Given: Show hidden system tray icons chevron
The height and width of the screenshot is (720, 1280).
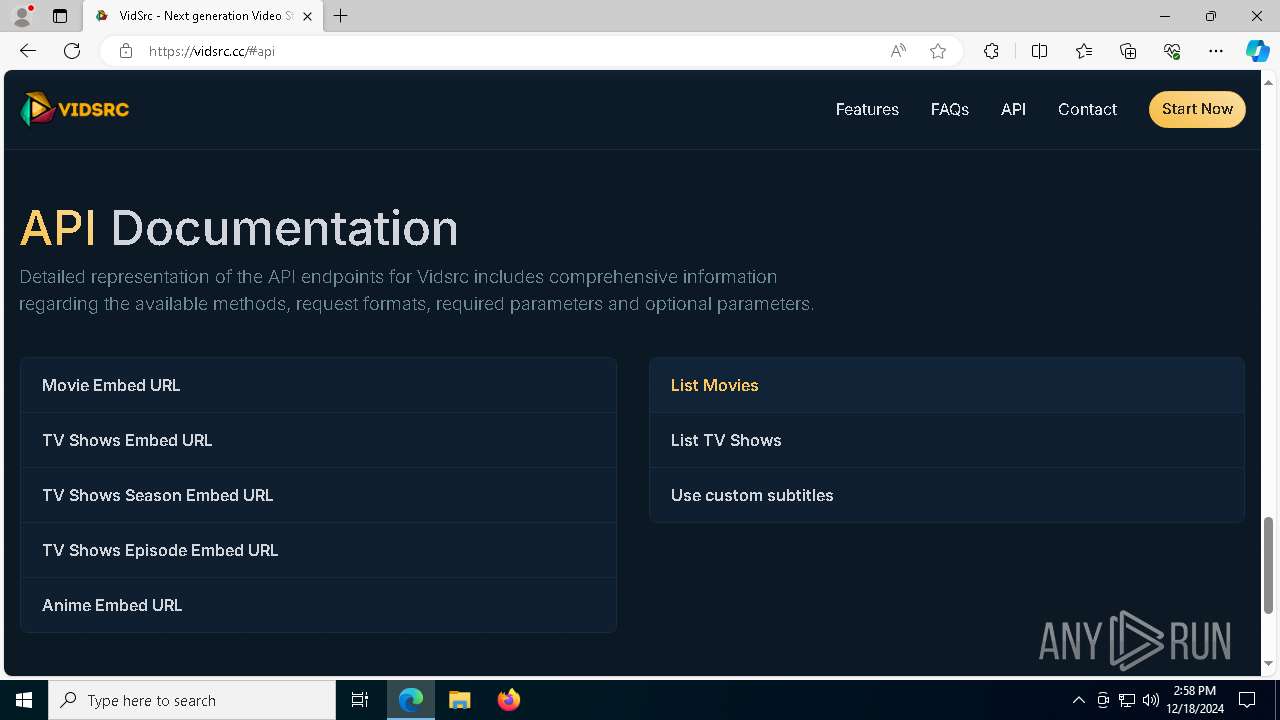Looking at the screenshot, I should coord(1078,700).
